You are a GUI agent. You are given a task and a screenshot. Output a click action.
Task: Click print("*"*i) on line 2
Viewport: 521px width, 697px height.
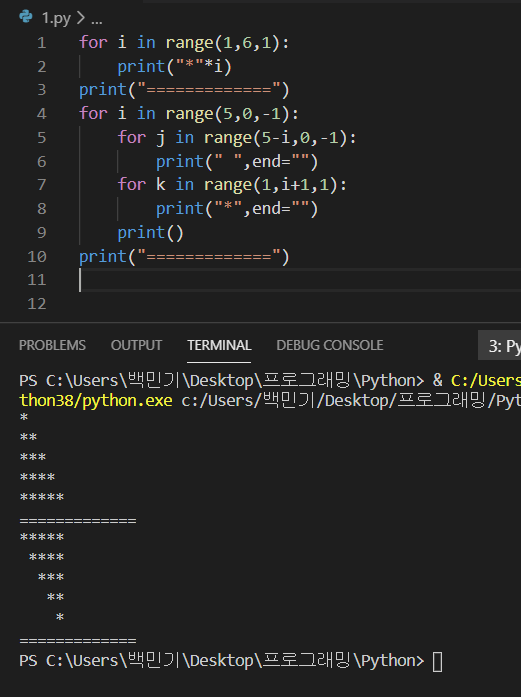tap(174, 67)
